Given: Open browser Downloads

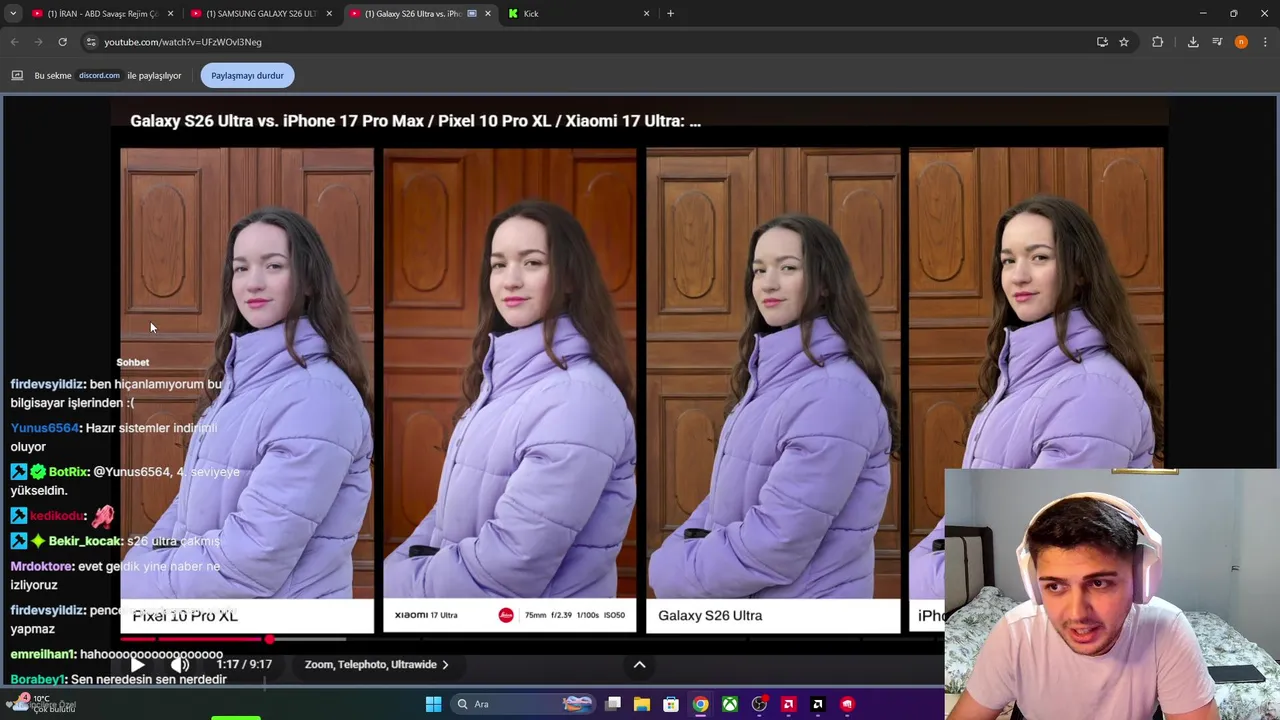Looking at the screenshot, I should click(x=1193, y=42).
